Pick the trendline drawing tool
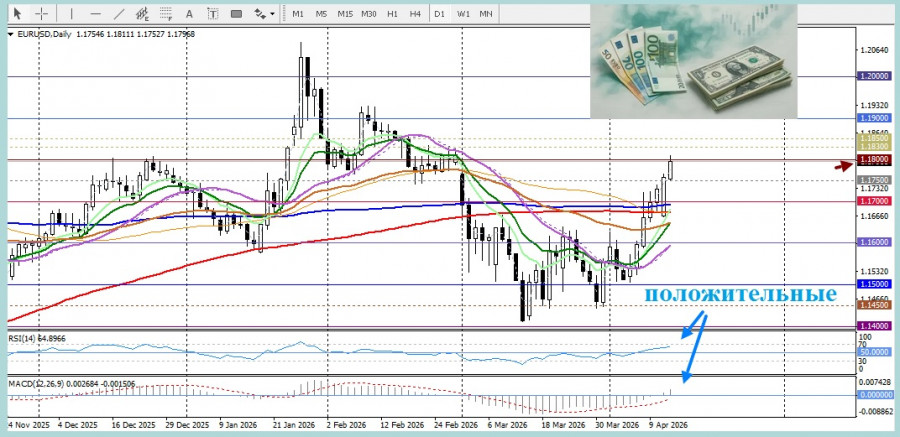This screenshot has height=437, width=900. (x=119, y=14)
